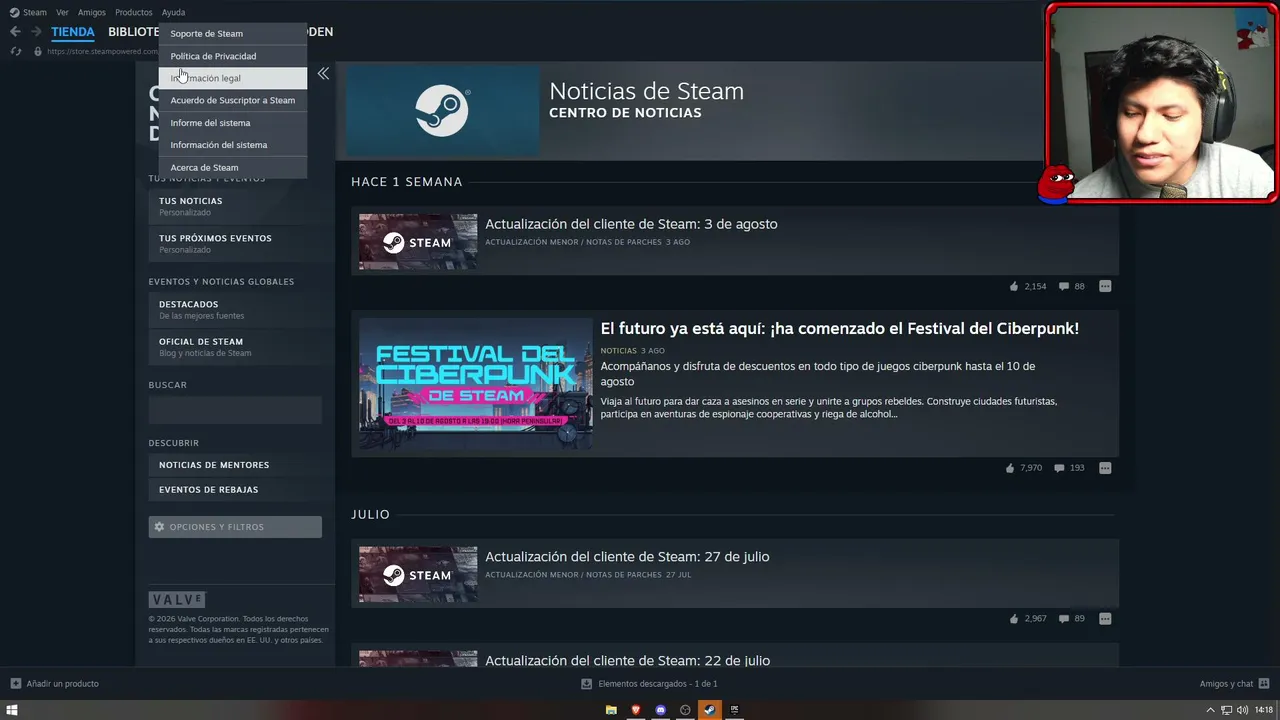
Task: Open Discord from the taskbar
Action: pos(660,710)
